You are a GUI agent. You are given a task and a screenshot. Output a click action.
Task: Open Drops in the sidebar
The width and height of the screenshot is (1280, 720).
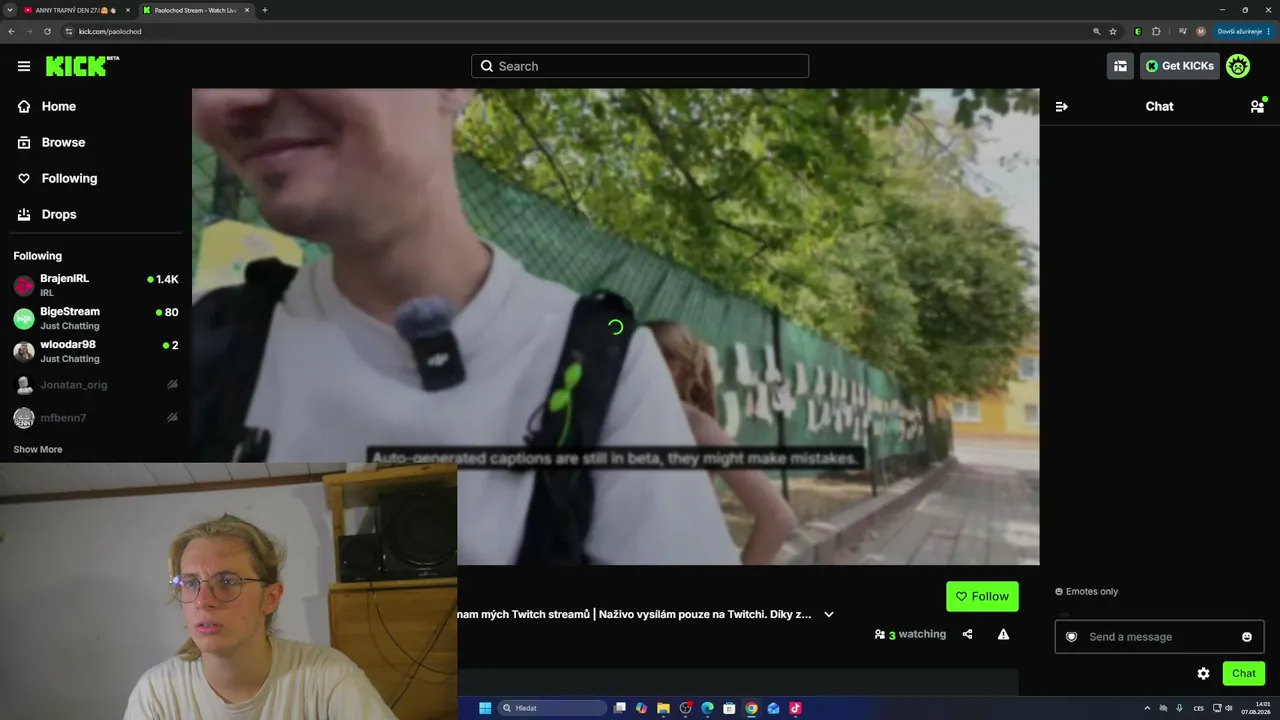96,214
